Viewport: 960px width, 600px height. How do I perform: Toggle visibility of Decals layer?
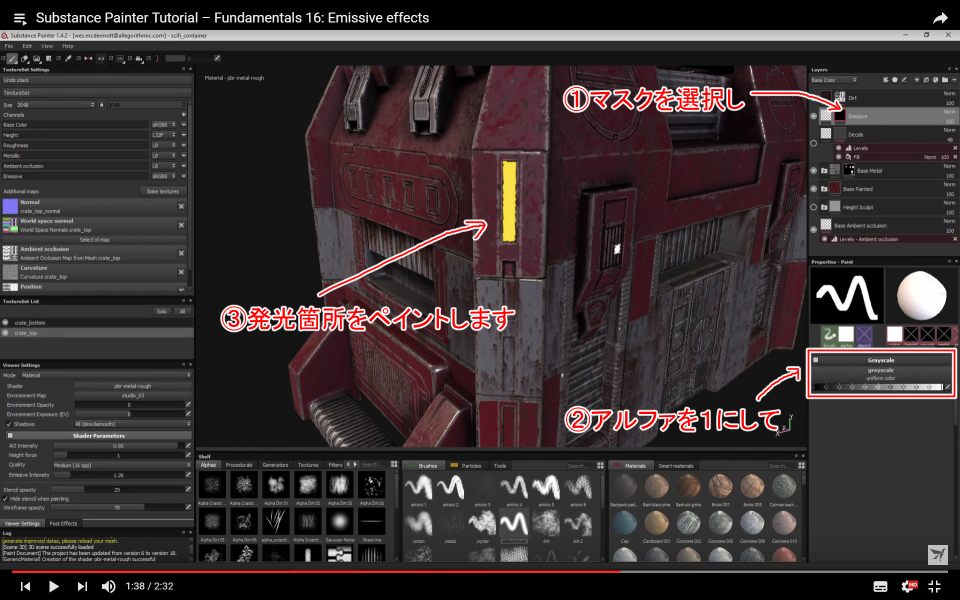tap(814, 143)
